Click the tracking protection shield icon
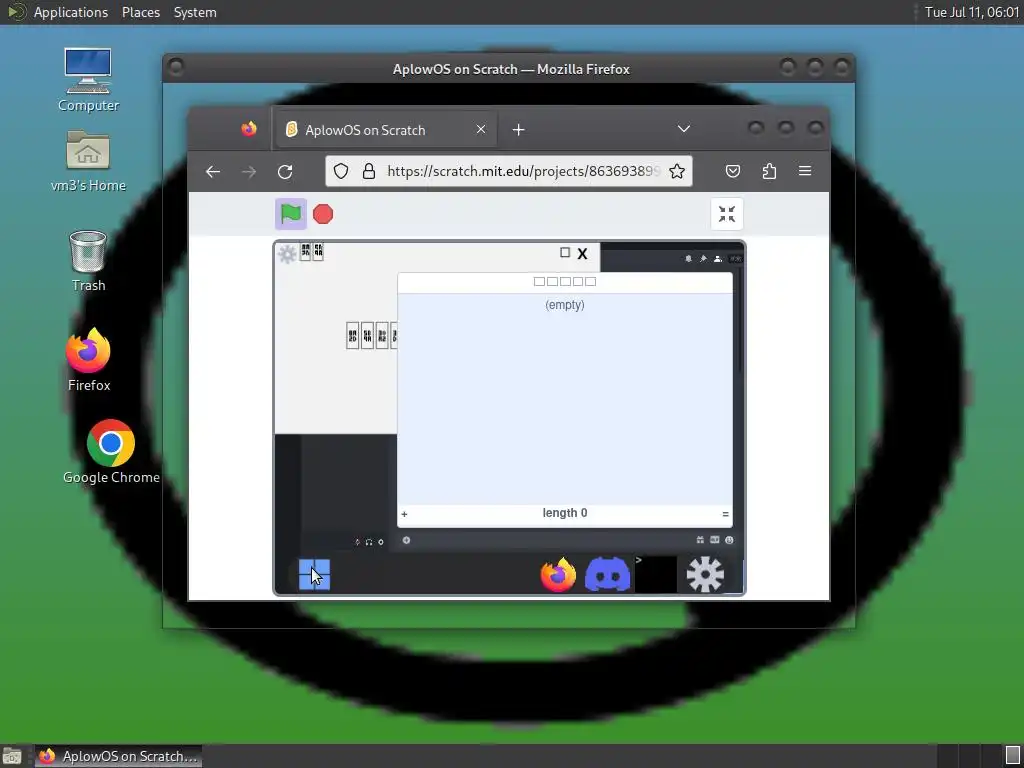Viewport: 1024px width, 768px height. coord(341,171)
